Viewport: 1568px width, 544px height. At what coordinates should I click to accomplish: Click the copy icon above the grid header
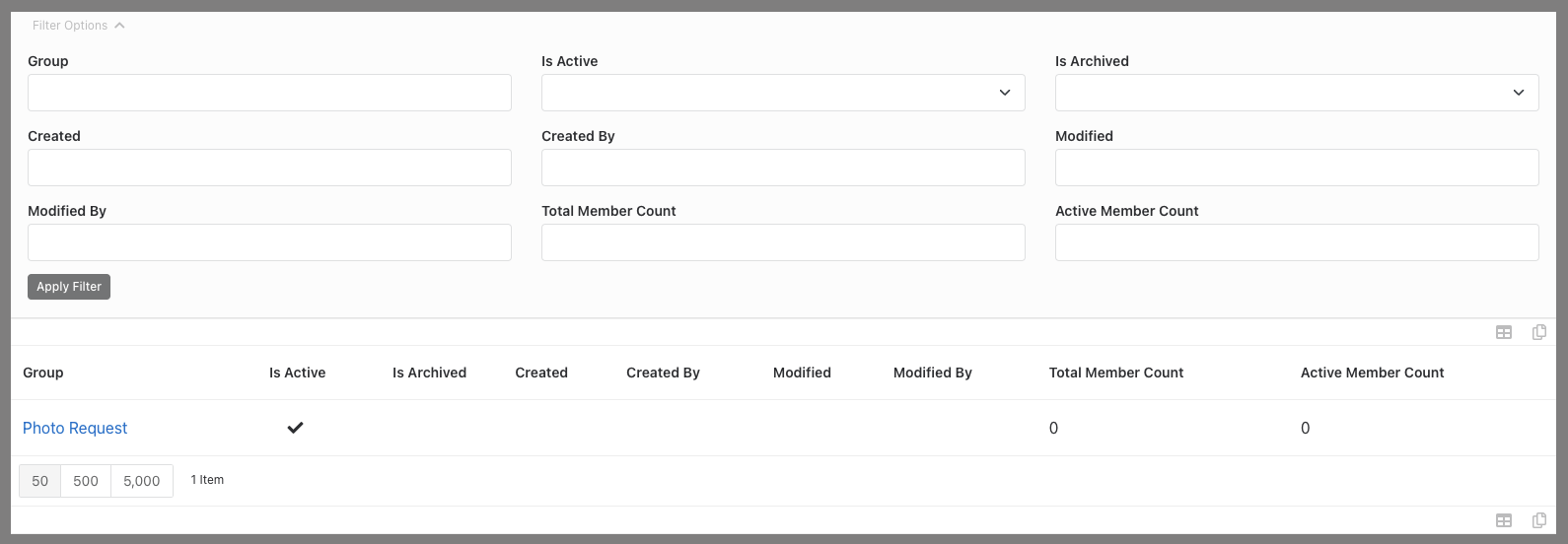(x=1538, y=332)
